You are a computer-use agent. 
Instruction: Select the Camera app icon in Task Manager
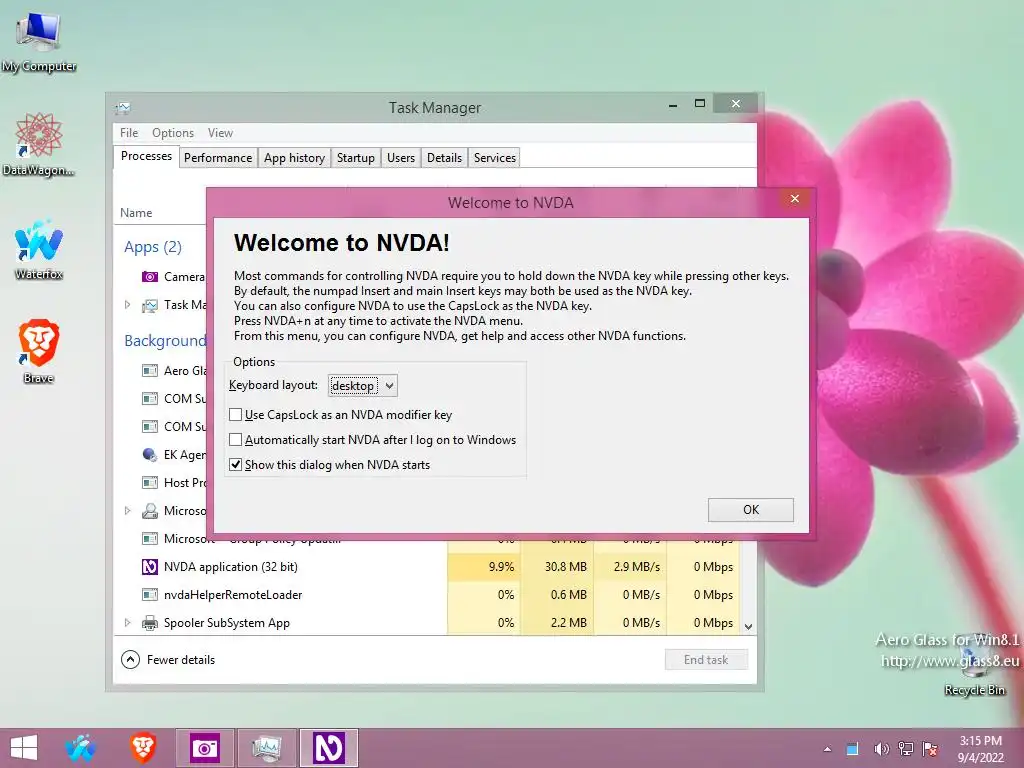150,277
